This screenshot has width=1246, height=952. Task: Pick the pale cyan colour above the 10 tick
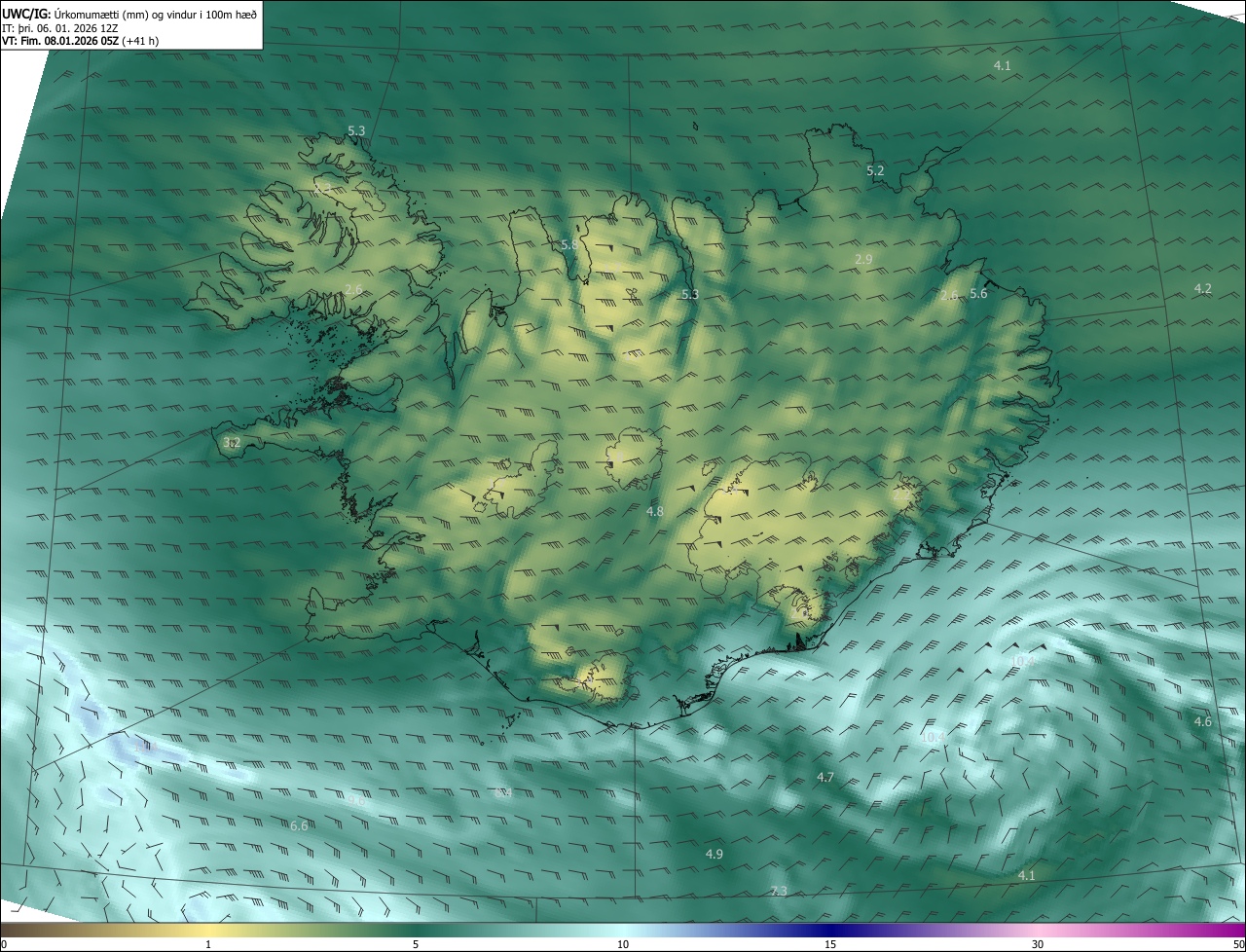[x=623, y=930]
